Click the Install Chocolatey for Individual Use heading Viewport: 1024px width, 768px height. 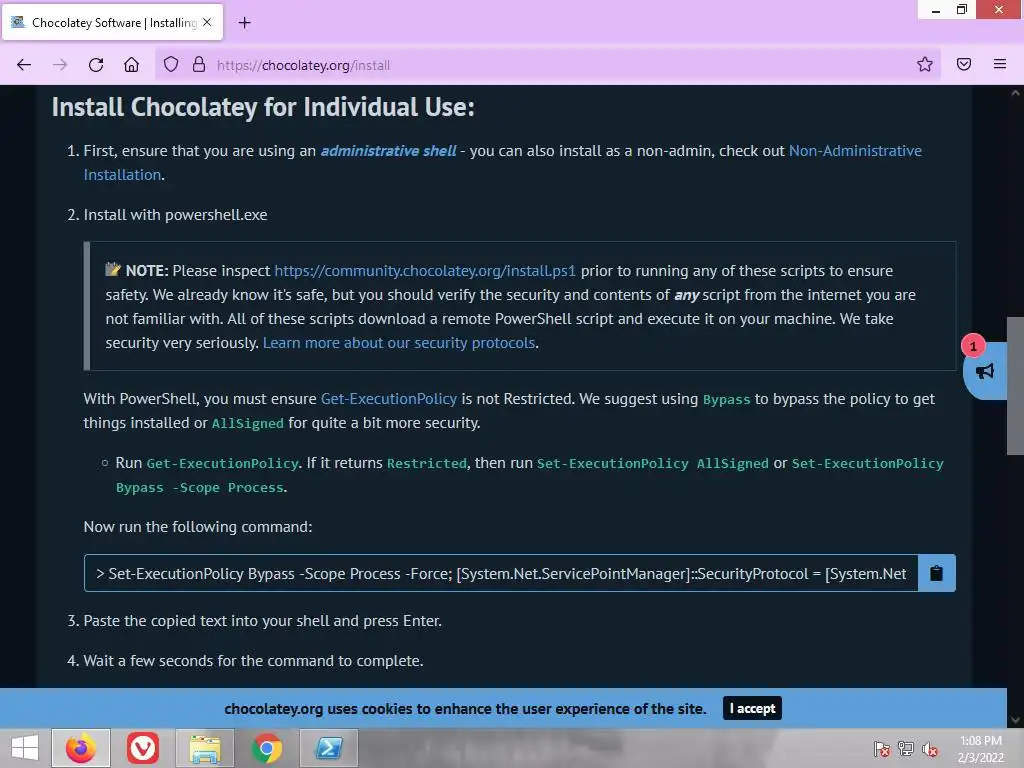pyautogui.click(x=263, y=107)
